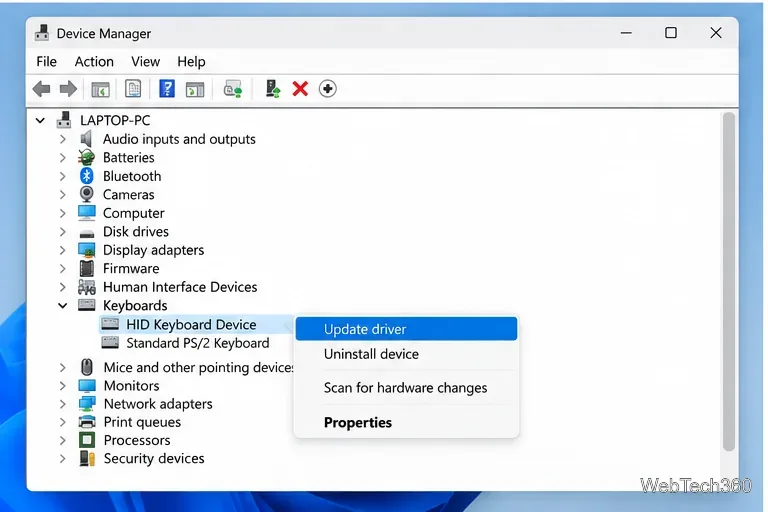Click the blue Help toolbar icon
Screen dimensions: 768x512
(x=167, y=89)
